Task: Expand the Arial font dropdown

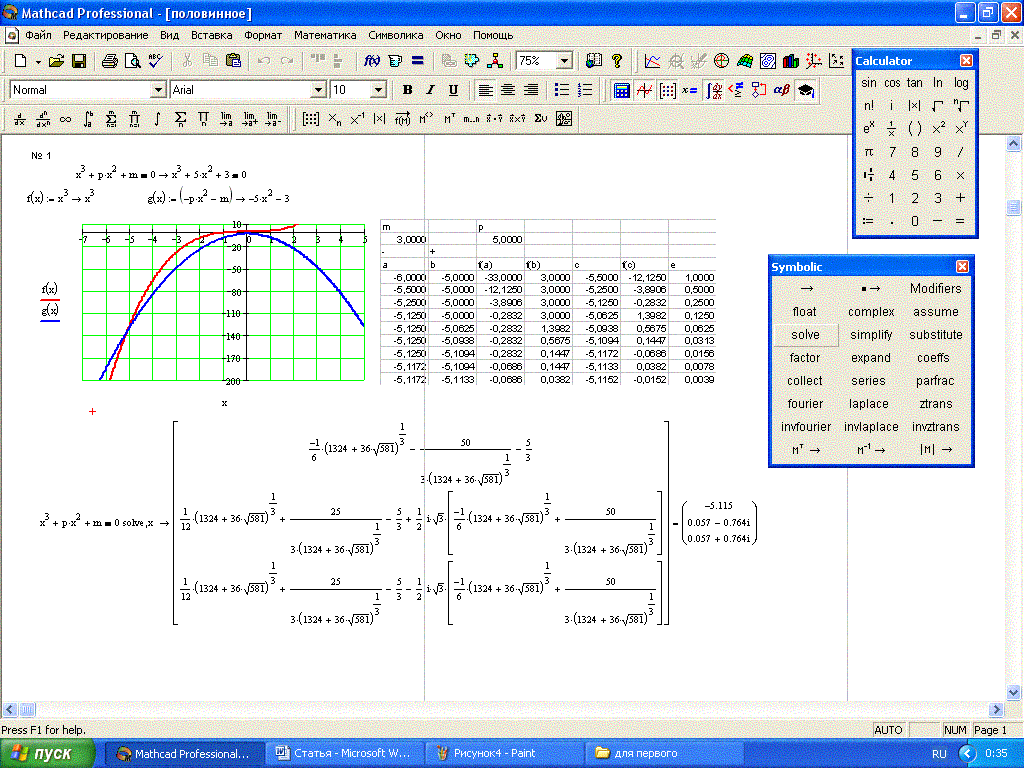Action: click(317, 90)
